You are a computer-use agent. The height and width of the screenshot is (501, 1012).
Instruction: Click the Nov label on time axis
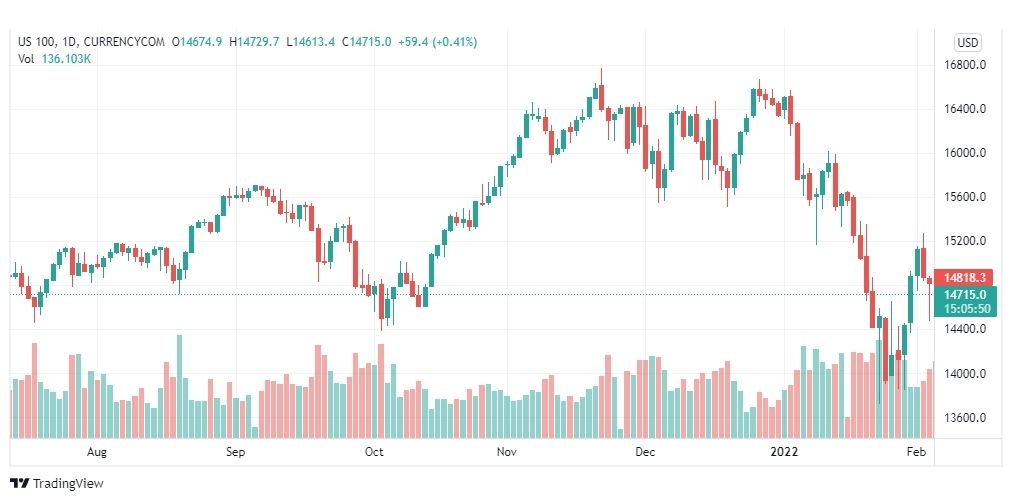pyautogui.click(x=507, y=451)
